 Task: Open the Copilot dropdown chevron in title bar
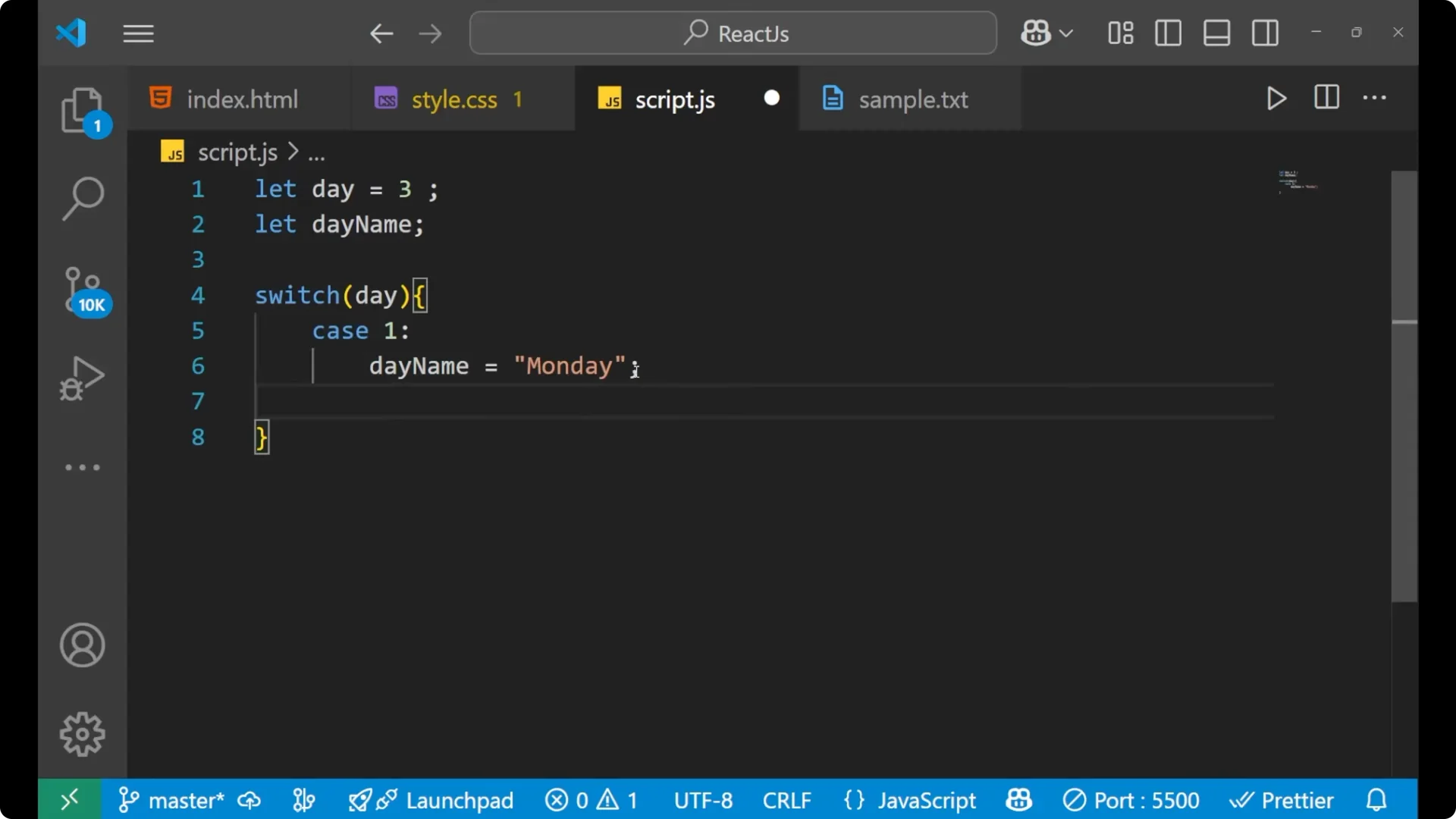pos(1068,33)
